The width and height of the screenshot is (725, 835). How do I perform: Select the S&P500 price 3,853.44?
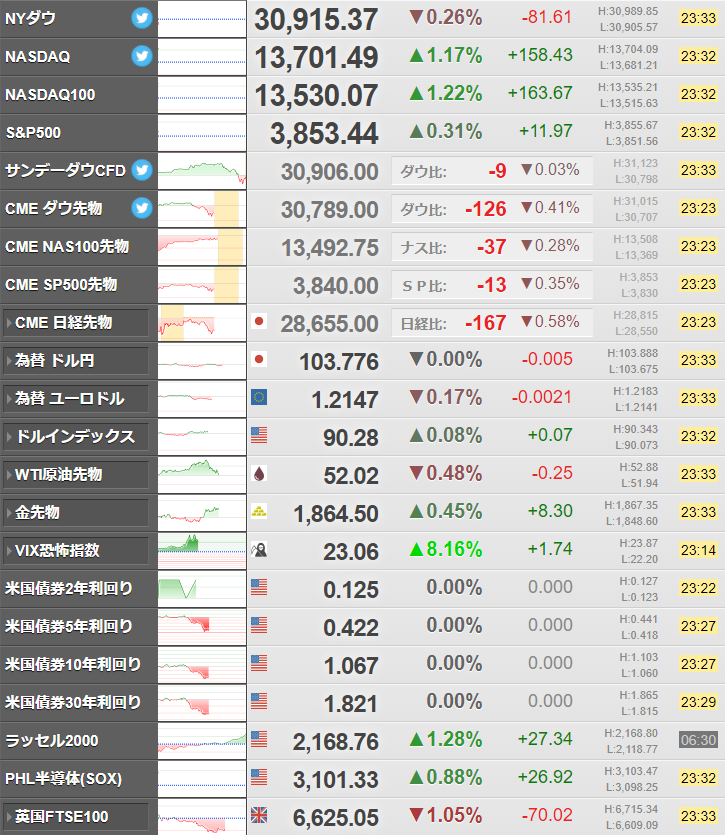[x=324, y=134]
